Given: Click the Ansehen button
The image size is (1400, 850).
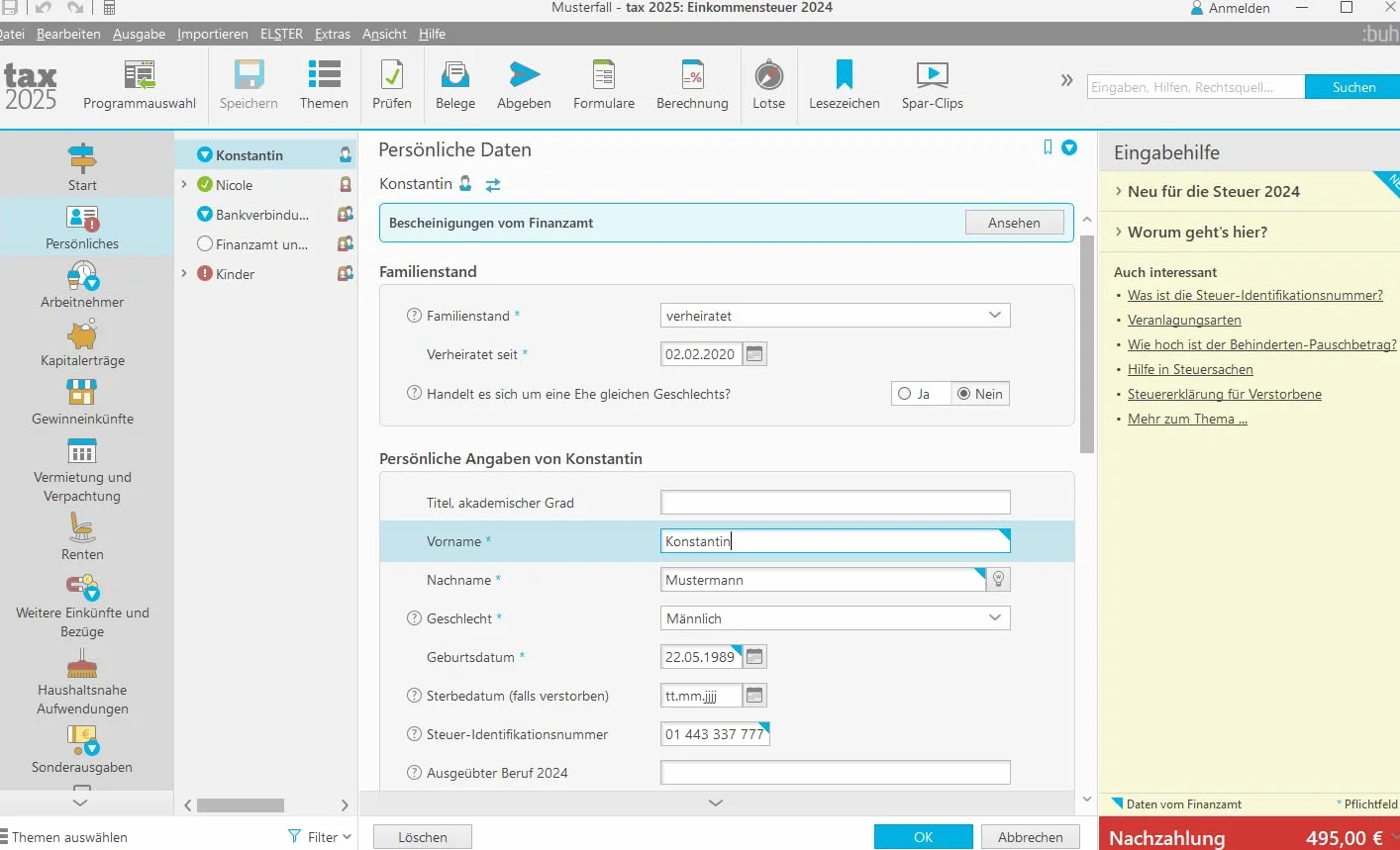Looking at the screenshot, I should coord(1014,223).
